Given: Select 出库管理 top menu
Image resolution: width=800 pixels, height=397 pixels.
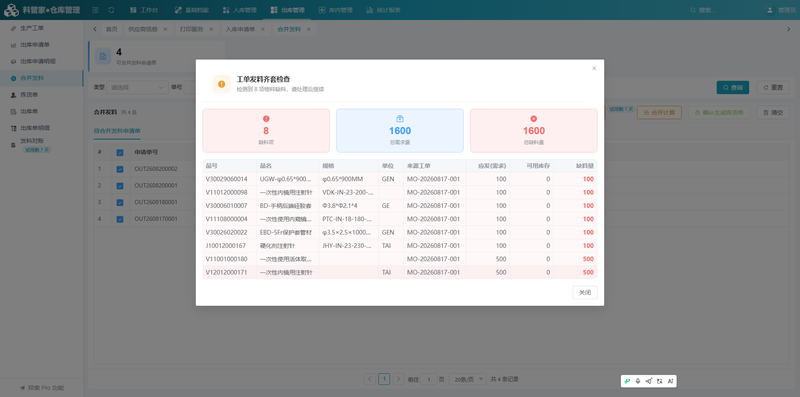Looking at the screenshot, I should point(287,10).
